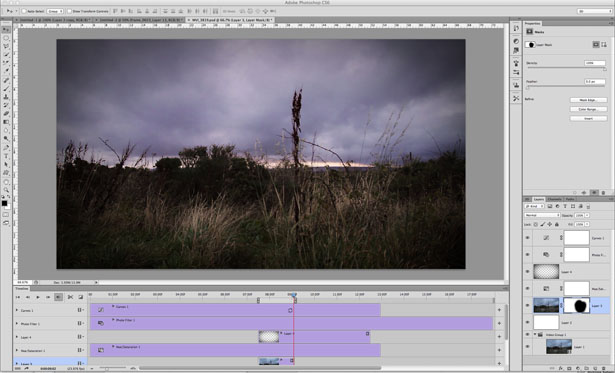
Task: Hide the Photo Filter layer
Action: 528,255
